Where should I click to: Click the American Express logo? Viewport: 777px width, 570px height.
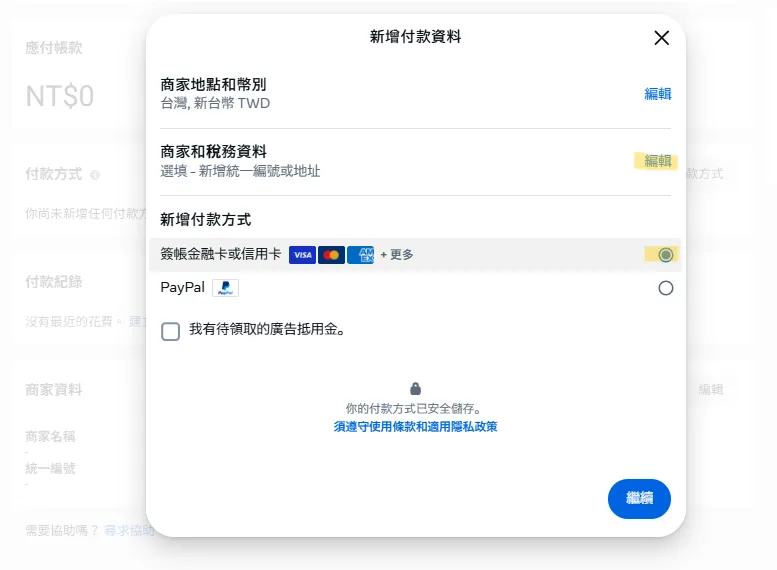point(360,255)
